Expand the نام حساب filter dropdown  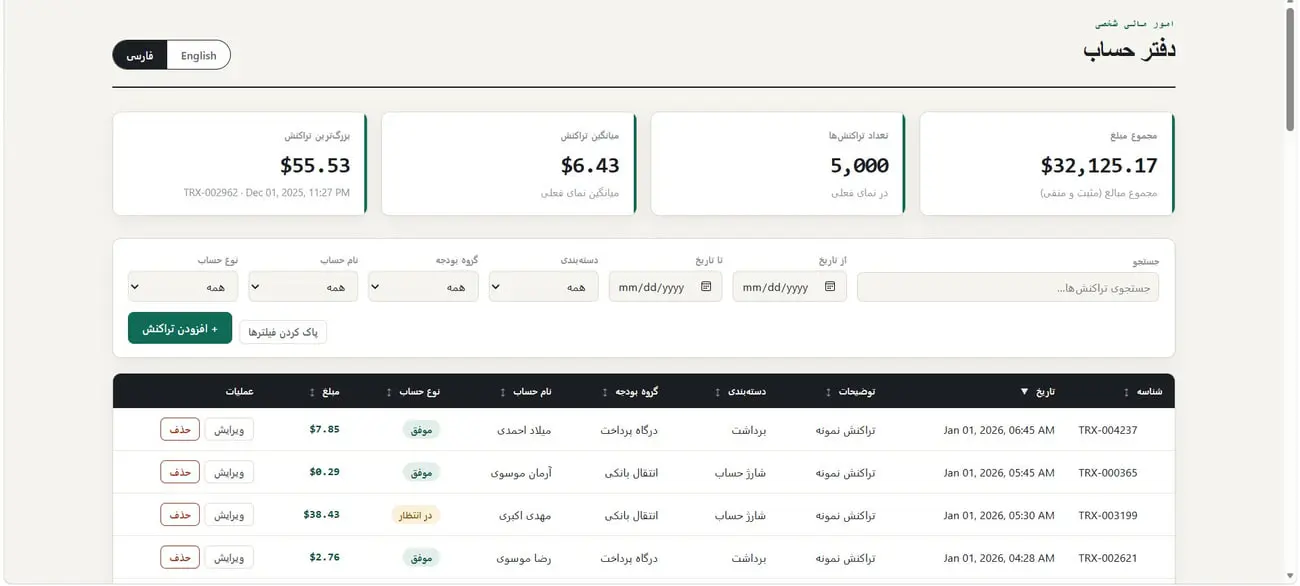(303, 287)
